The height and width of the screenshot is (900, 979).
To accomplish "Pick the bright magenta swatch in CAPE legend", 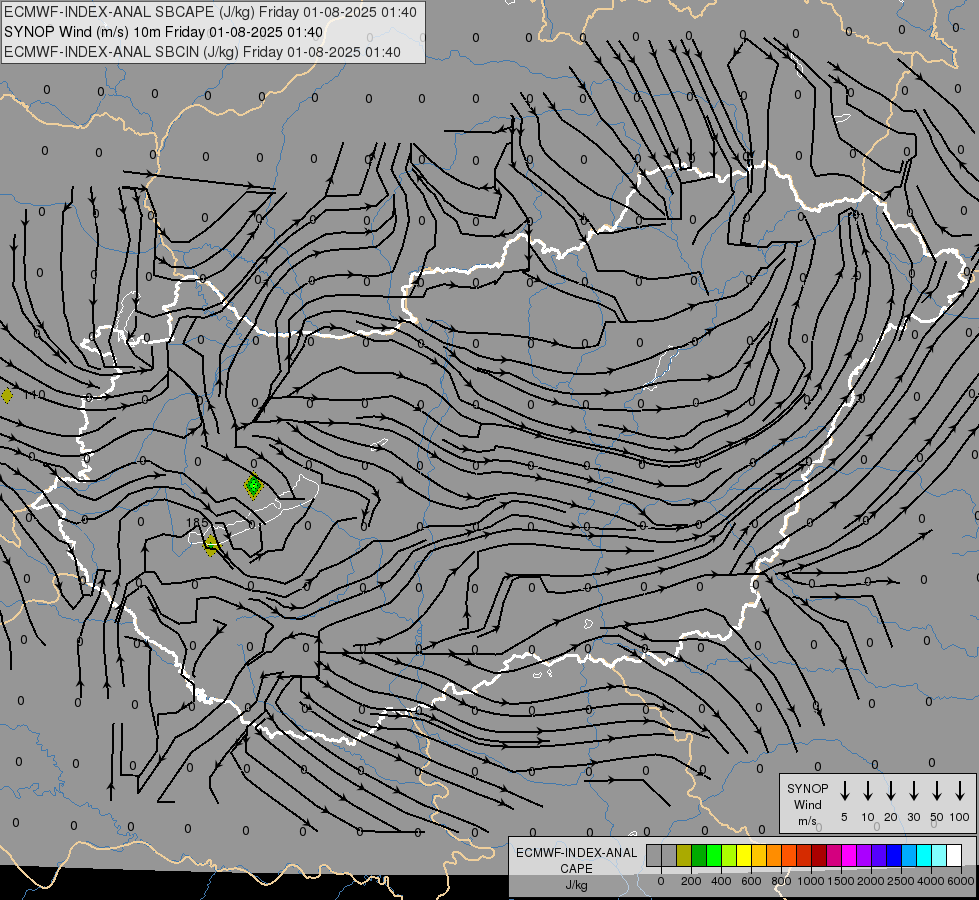I will pyautogui.click(x=850, y=855).
